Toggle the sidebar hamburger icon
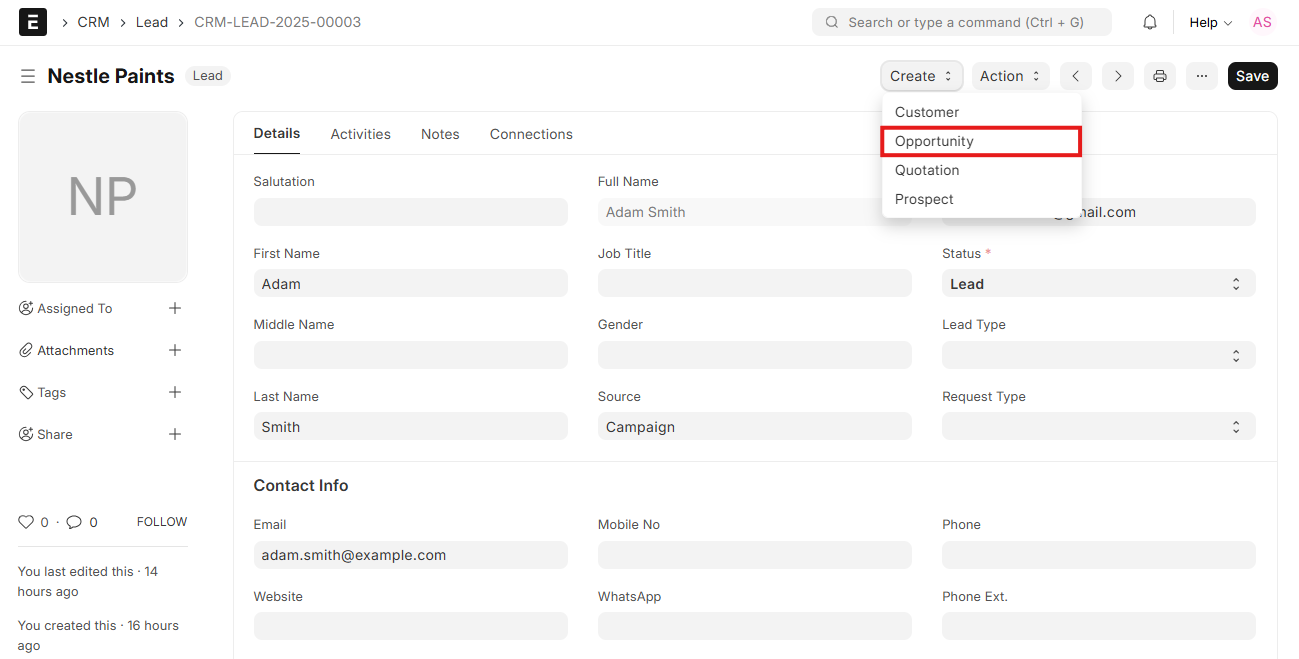The image size is (1299, 659). [x=28, y=76]
